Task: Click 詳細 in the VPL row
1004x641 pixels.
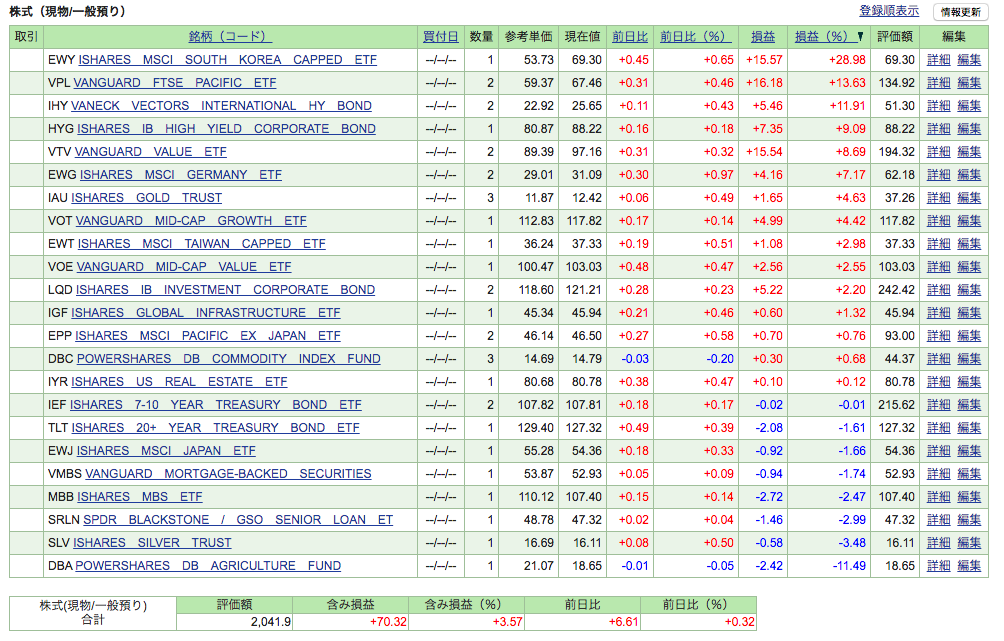Action: [x=939, y=83]
